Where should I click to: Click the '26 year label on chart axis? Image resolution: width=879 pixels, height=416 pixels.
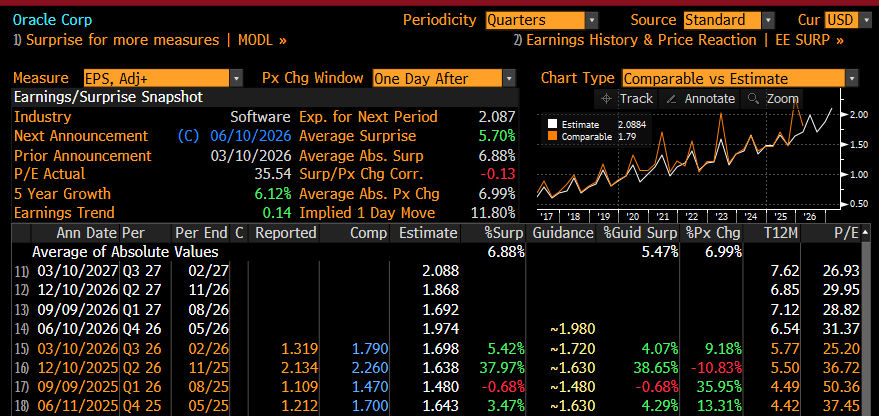click(x=810, y=216)
